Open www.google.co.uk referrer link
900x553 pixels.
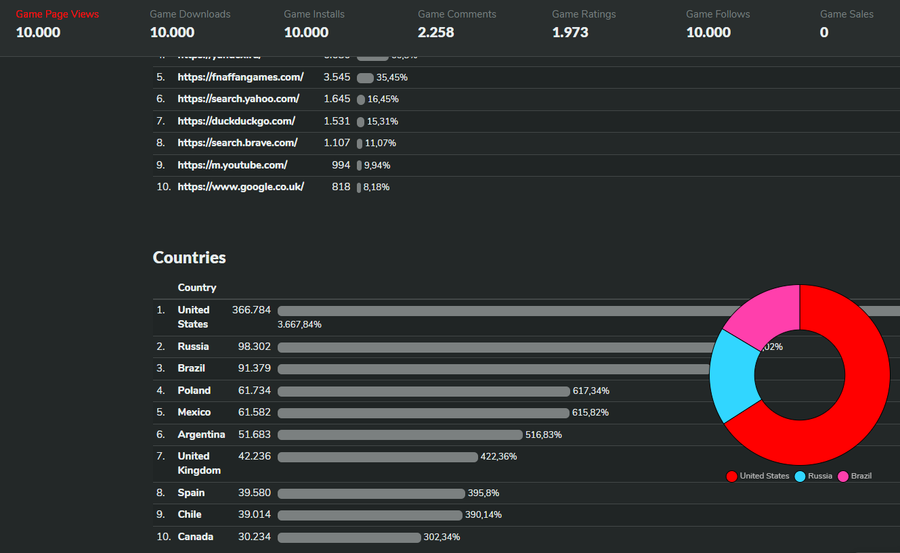point(240,187)
